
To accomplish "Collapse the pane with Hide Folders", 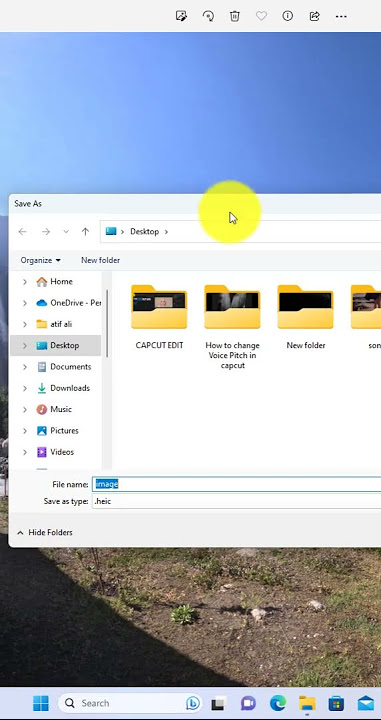I will click(45, 533).
